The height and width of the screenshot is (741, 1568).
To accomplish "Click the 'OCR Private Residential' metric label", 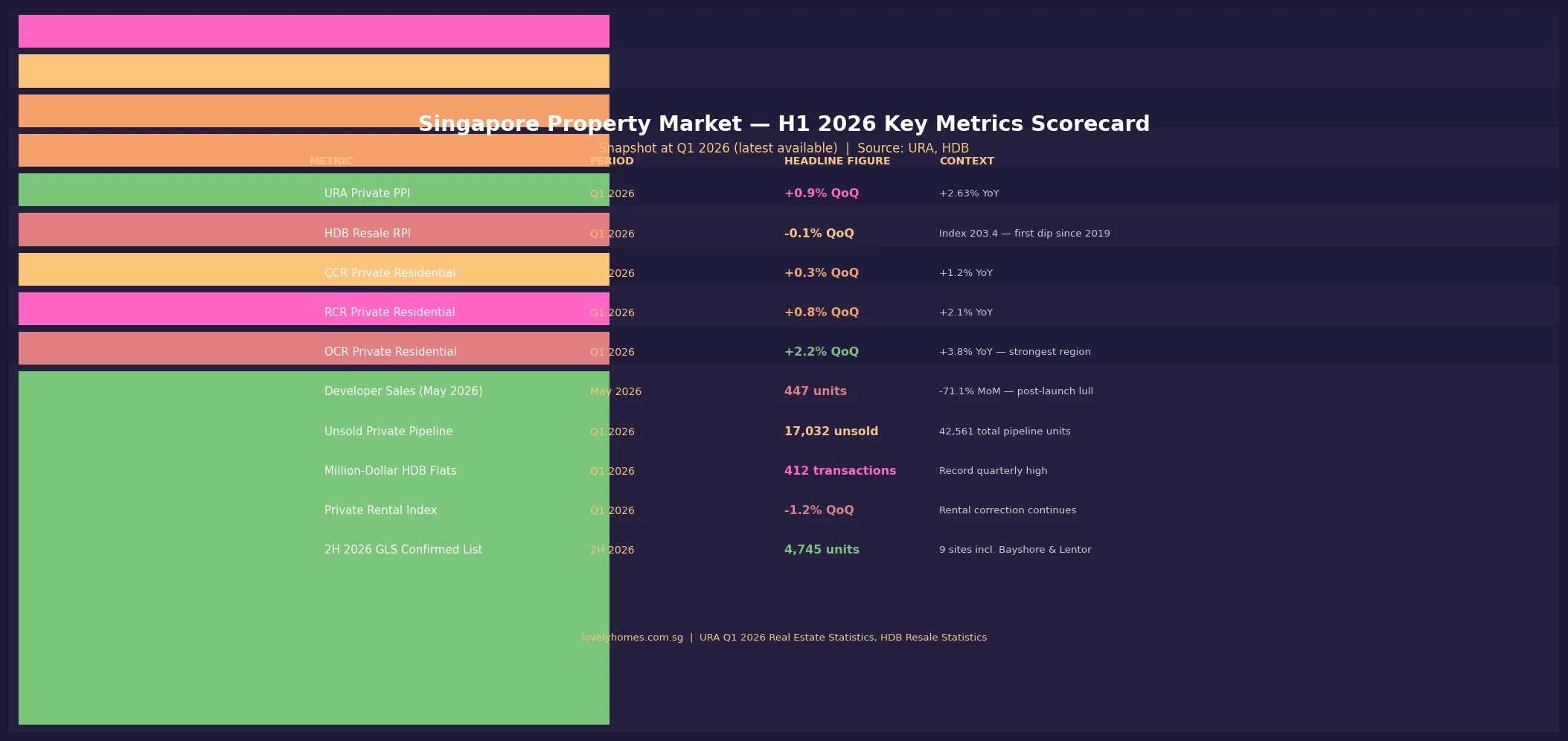I will point(391,352).
